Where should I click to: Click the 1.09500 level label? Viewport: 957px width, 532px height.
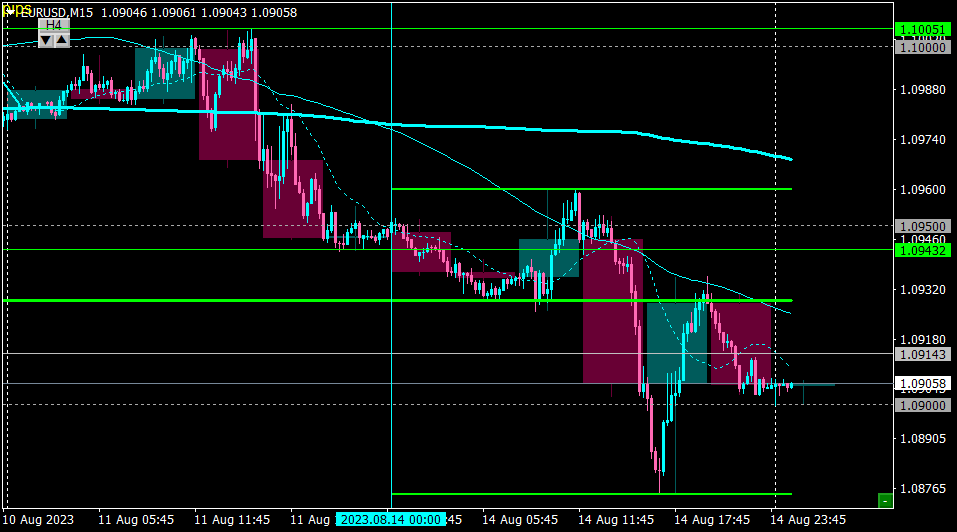point(923,226)
